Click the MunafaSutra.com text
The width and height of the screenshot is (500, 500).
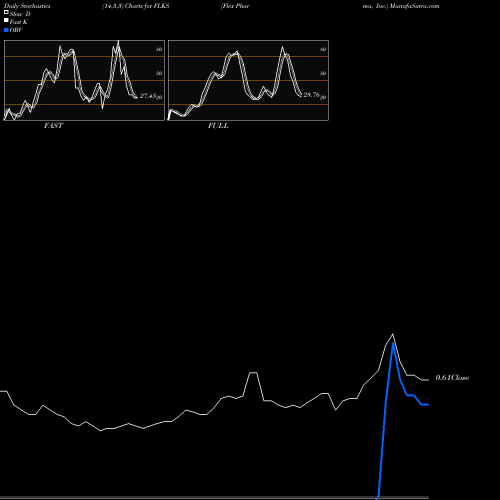click(414, 6)
